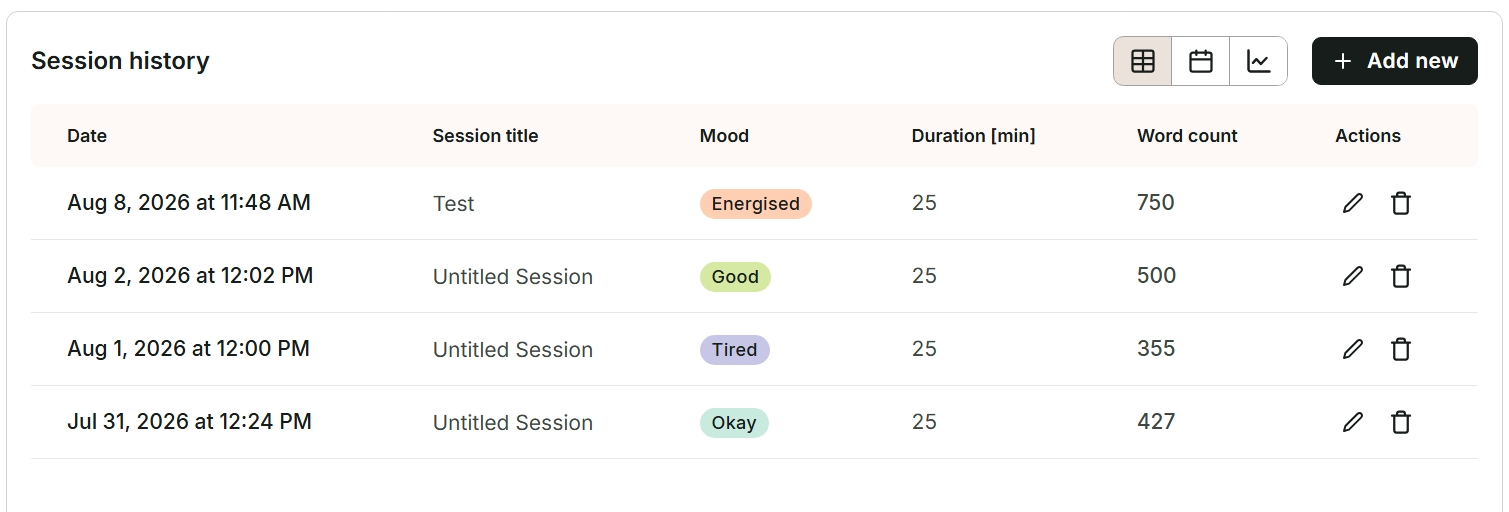Open the Test session title
This screenshot has height=512, width=1509.
click(x=453, y=204)
